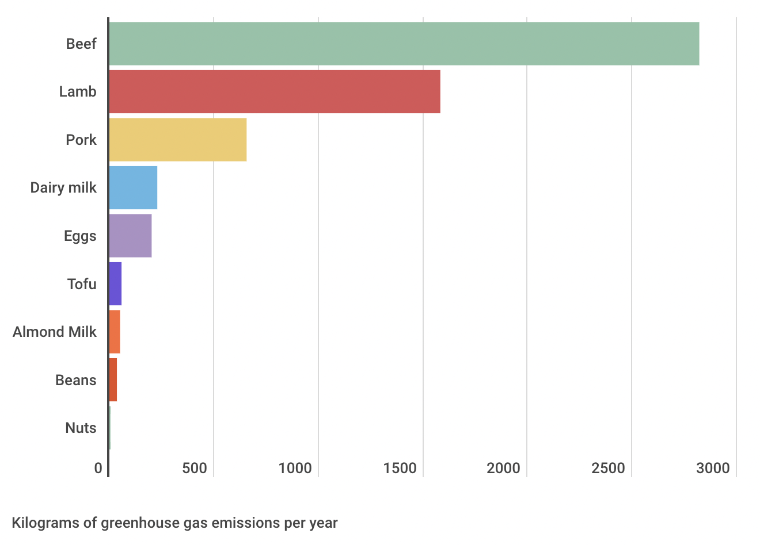Click the greenhouse gas emissions caption
The image size is (760, 545).
pyautogui.click(x=175, y=523)
